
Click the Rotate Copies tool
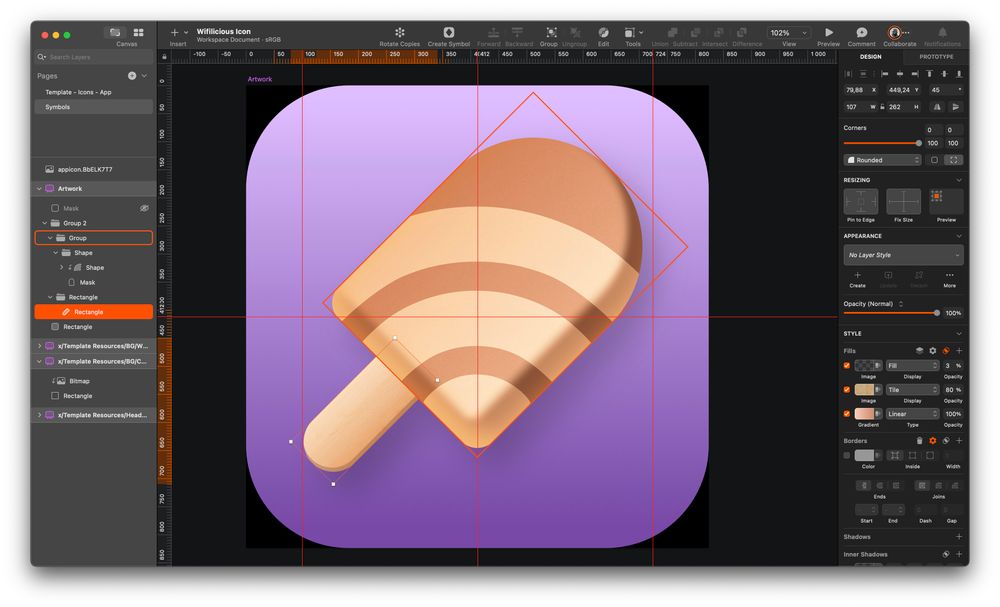tap(400, 33)
